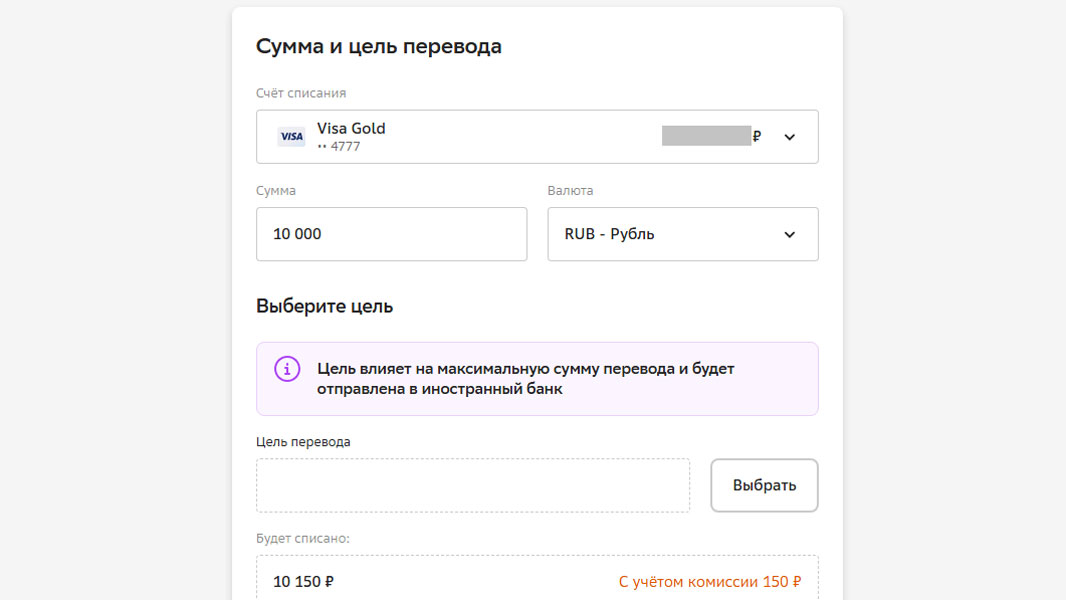This screenshot has height=600, width=1066.
Task: Open the Visa Gold account dropdown
Action: tap(537, 137)
